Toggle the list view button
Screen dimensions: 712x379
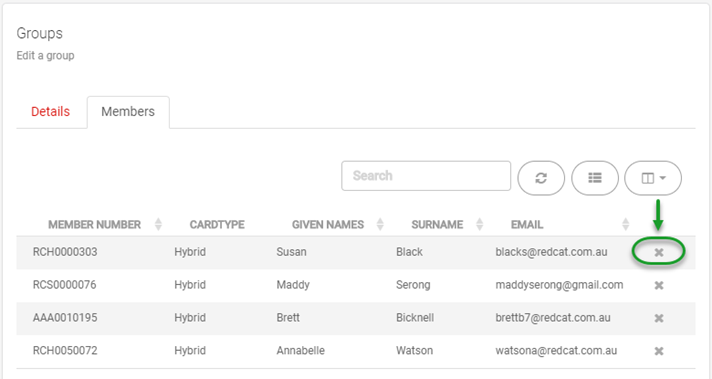tap(595, 178)
